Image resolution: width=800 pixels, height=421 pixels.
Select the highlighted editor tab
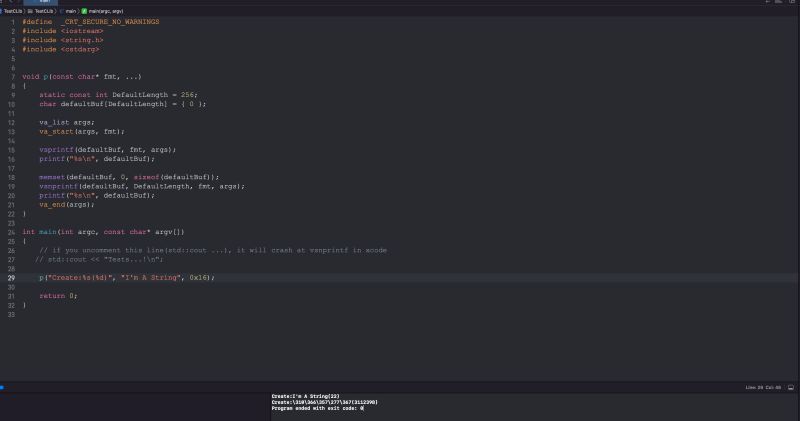(40, 2)
